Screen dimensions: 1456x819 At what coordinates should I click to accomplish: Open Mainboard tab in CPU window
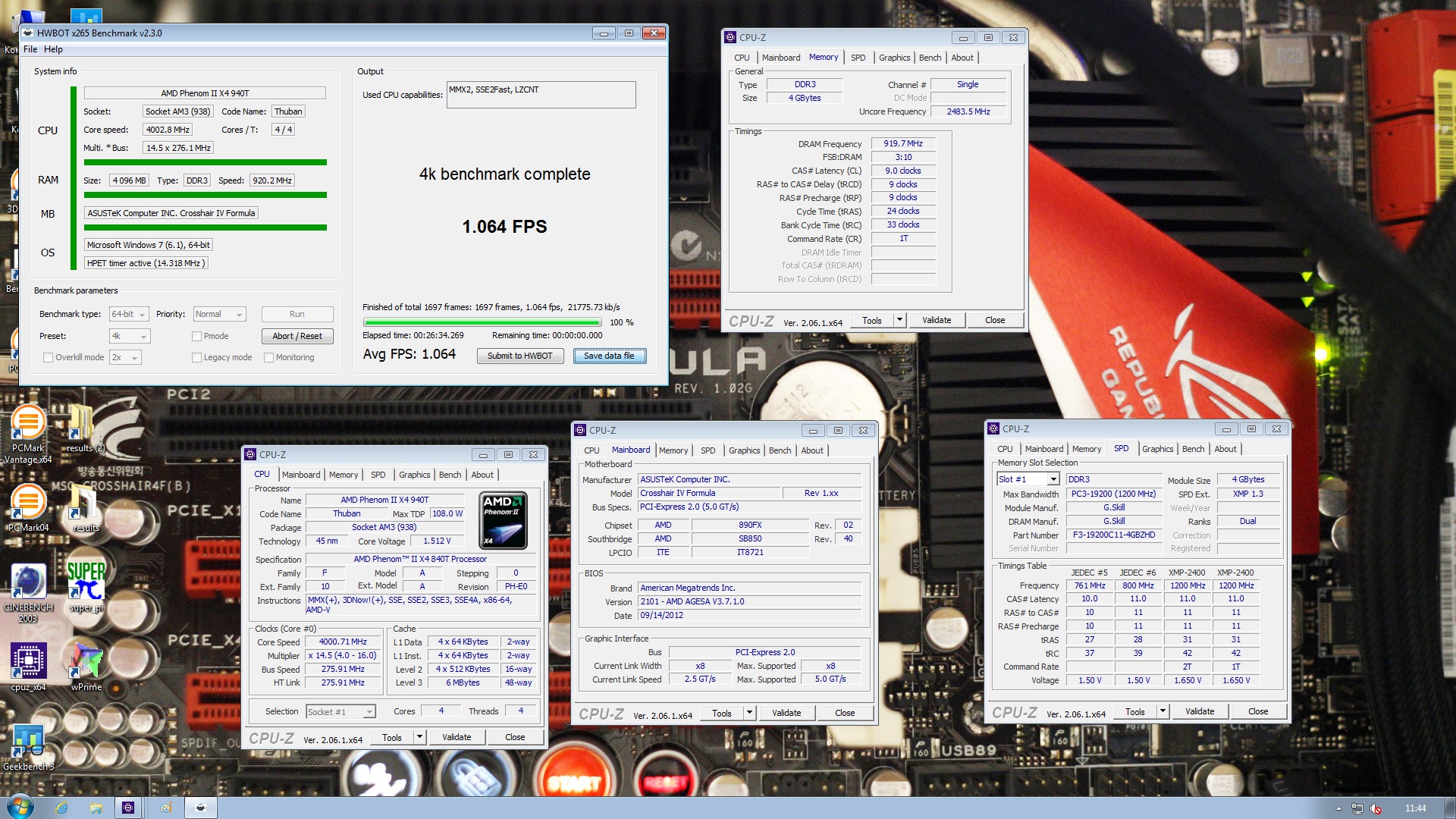tap(301, 475)
